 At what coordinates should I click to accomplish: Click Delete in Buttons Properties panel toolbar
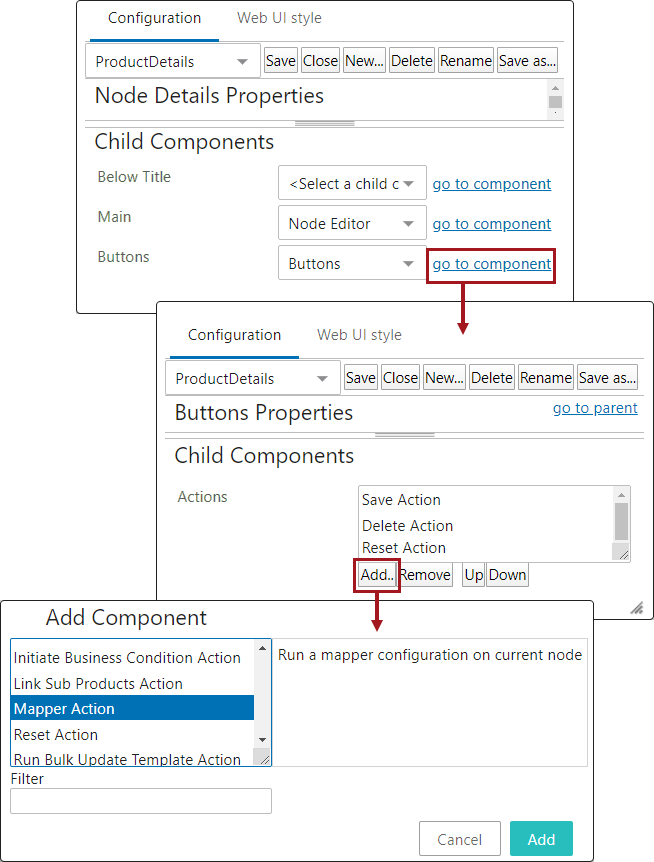pyautogui.click(x=492, y=378)
